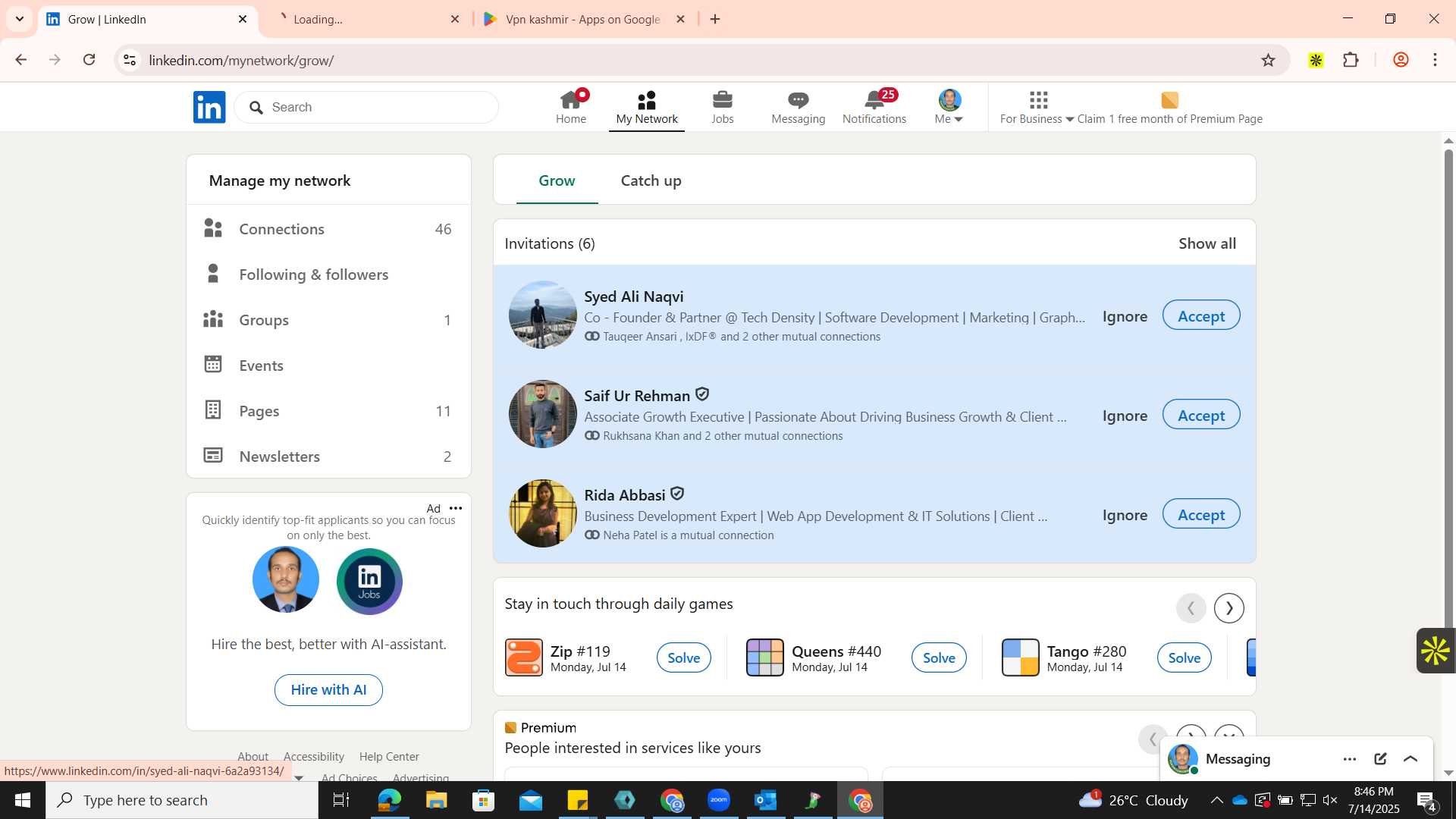Open the tab search dropdown arrow
Screen dimensions: 1456x819
pyautogui.click(x=20, y=19)
